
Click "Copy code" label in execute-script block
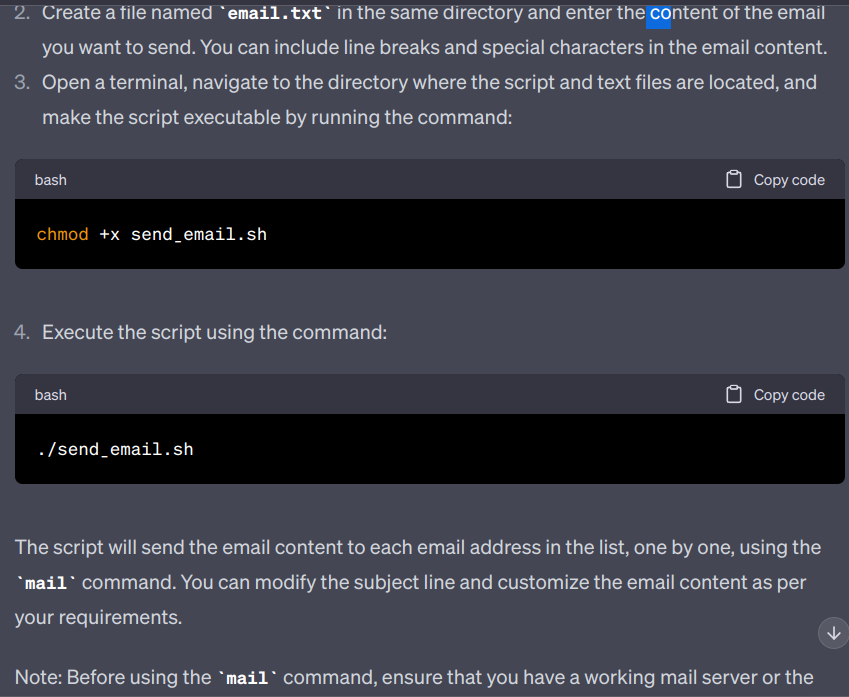point(789,395)
